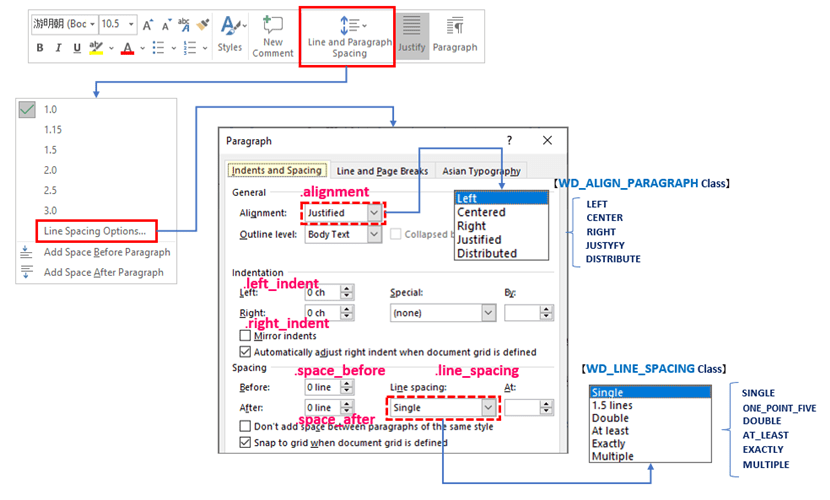This screenshot has width=830, height=500.
Task: Click the Numbering list icon
Action: click(x=190, y=48)
